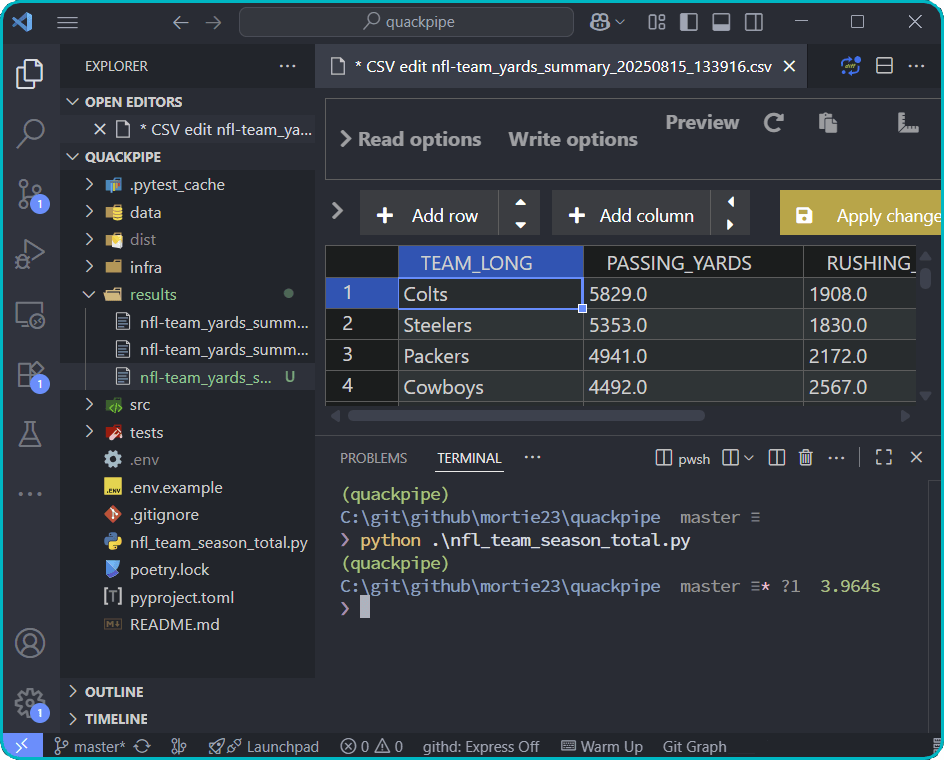Viewport: 944px width, 760px height.
Task: Expand the src folder
Action: (188, 405)
